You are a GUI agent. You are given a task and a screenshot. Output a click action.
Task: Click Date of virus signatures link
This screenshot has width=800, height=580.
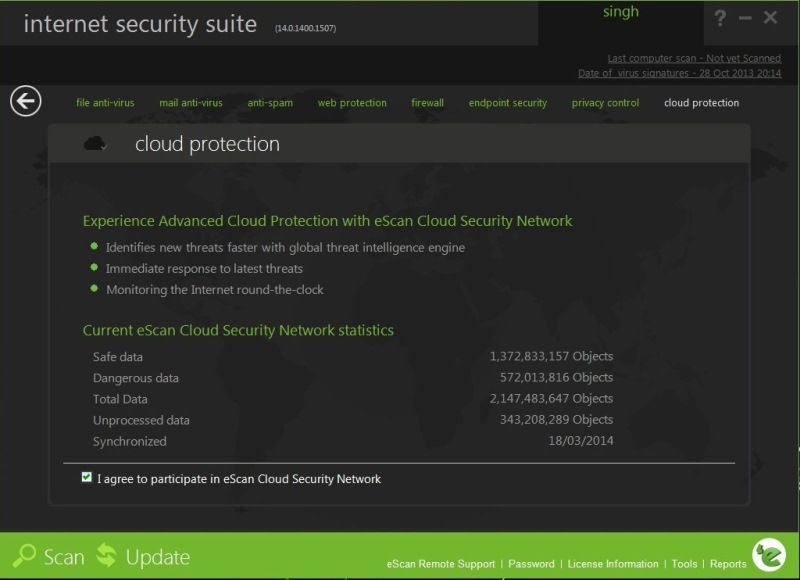[680, 73]
